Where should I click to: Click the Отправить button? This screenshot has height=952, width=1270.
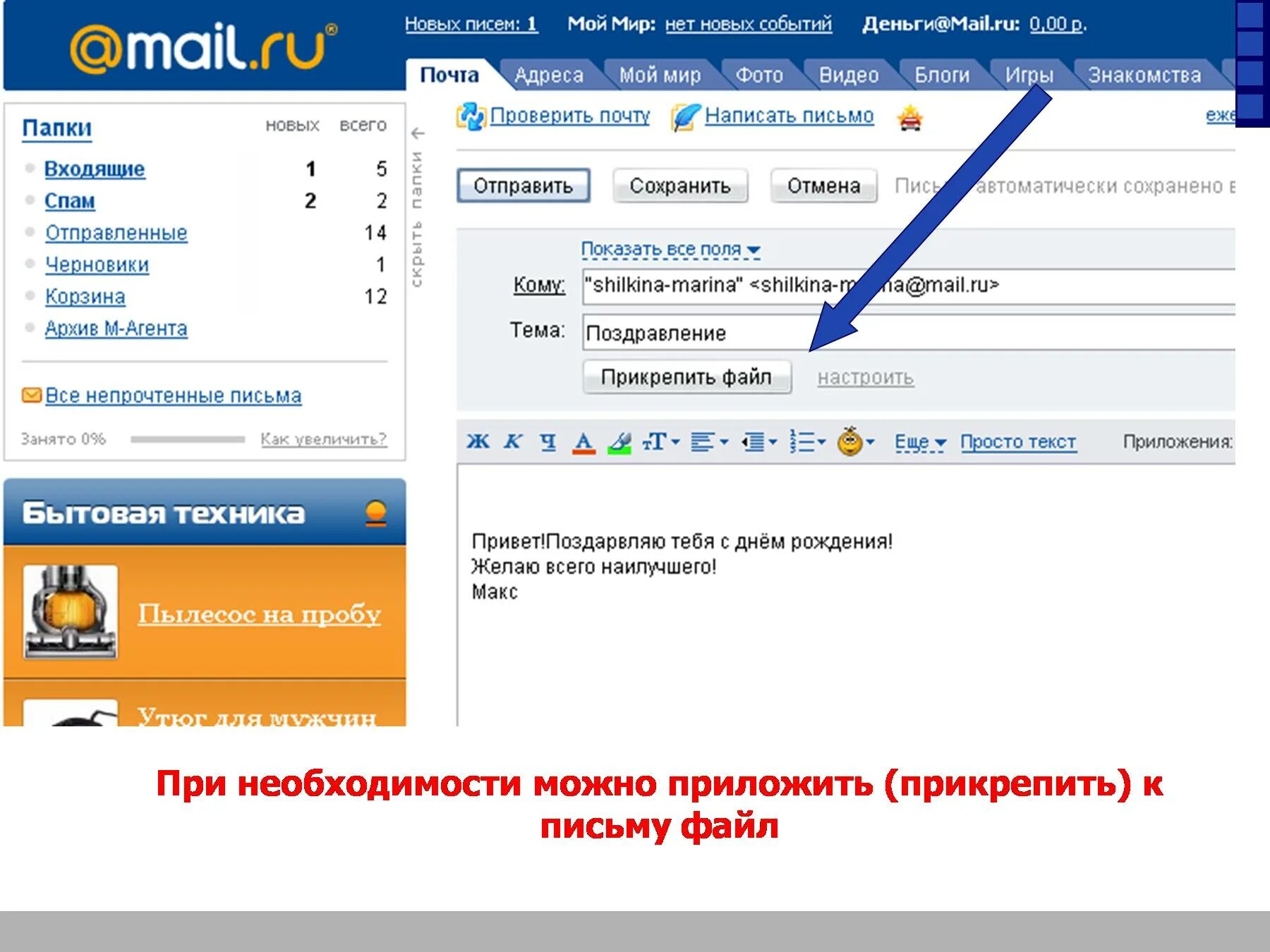523,185
